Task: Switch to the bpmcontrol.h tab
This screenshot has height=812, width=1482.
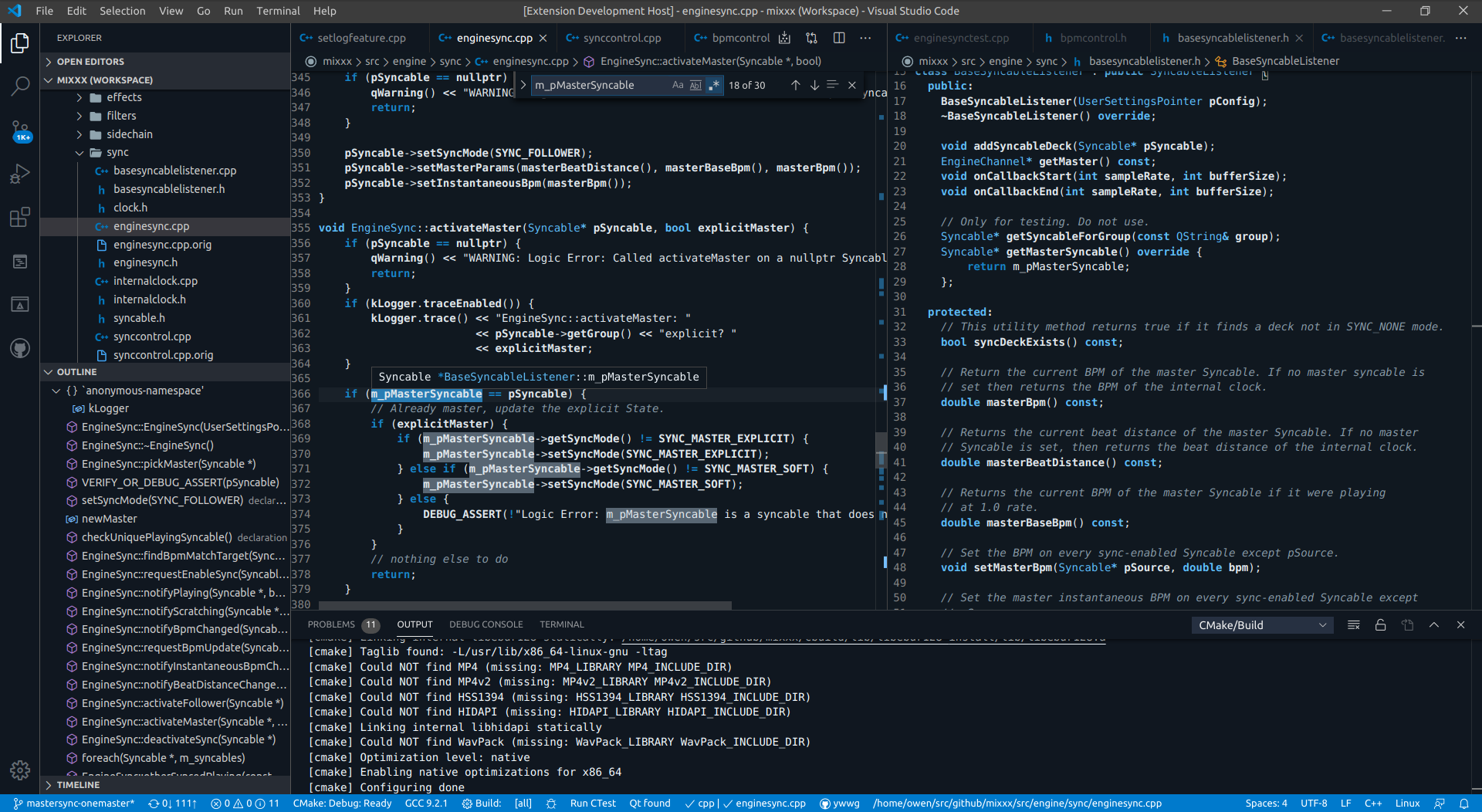Action: point(1092,38)
